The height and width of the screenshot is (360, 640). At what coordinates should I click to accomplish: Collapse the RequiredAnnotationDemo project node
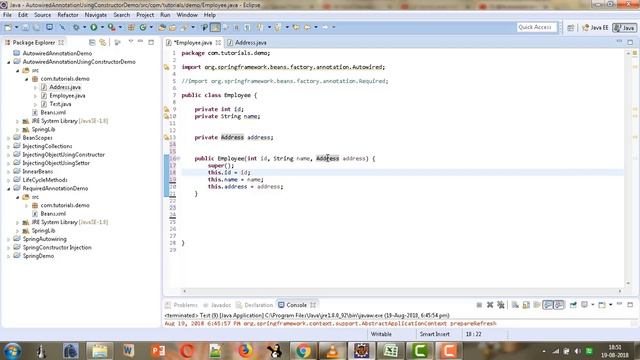(x=9, y=189)
